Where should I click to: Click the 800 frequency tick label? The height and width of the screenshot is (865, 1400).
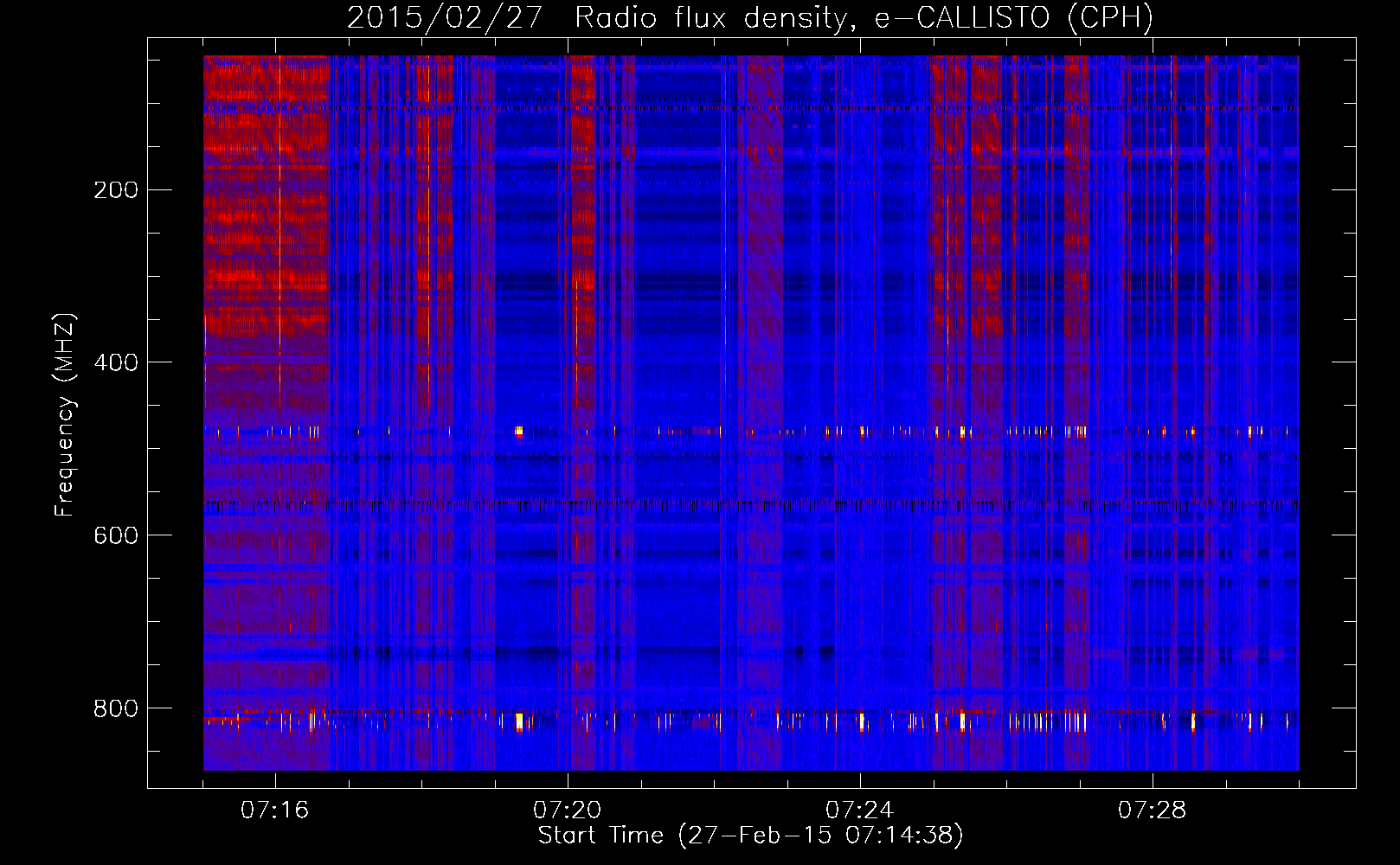[116, 708]
